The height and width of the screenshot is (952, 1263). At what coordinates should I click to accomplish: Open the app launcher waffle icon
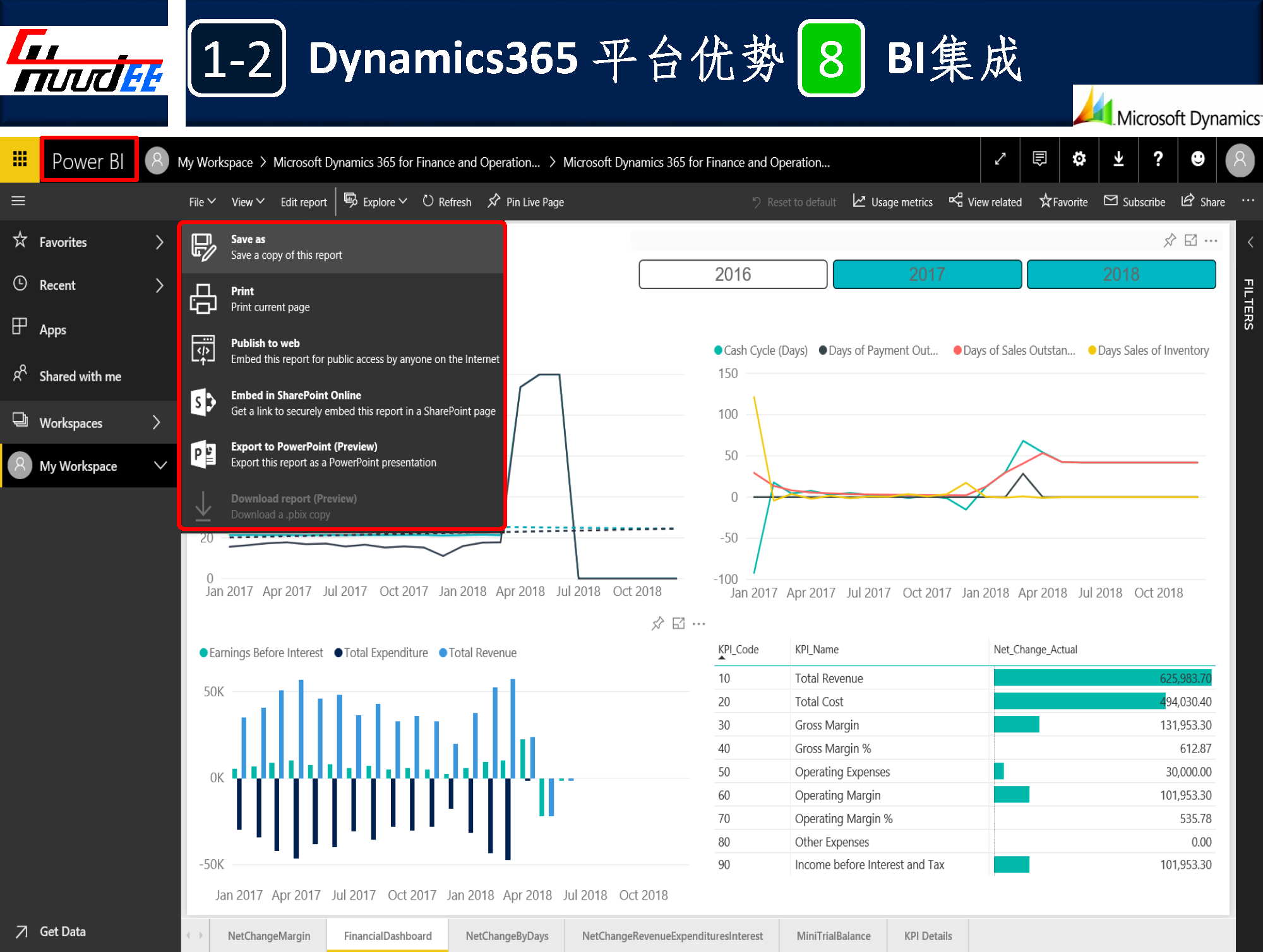(20, 159)
